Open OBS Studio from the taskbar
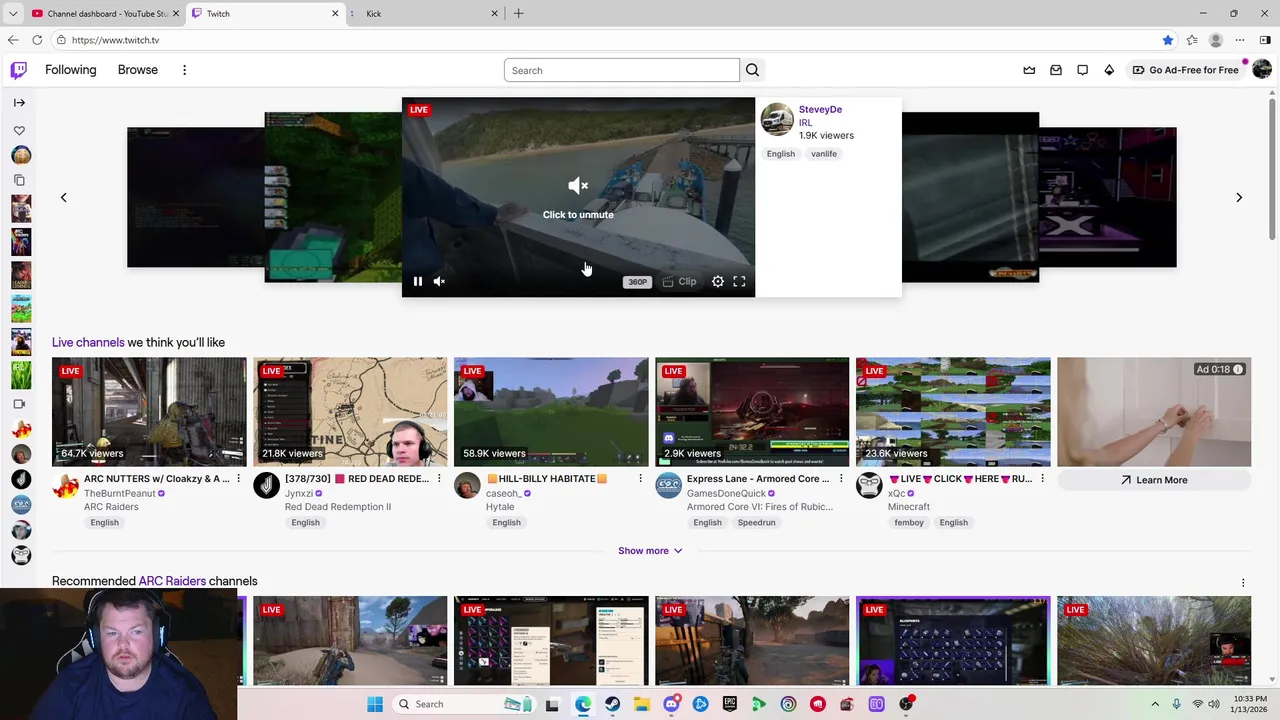Image resolution: width=1280 pixels, height=720 pixels. [906, 704]
